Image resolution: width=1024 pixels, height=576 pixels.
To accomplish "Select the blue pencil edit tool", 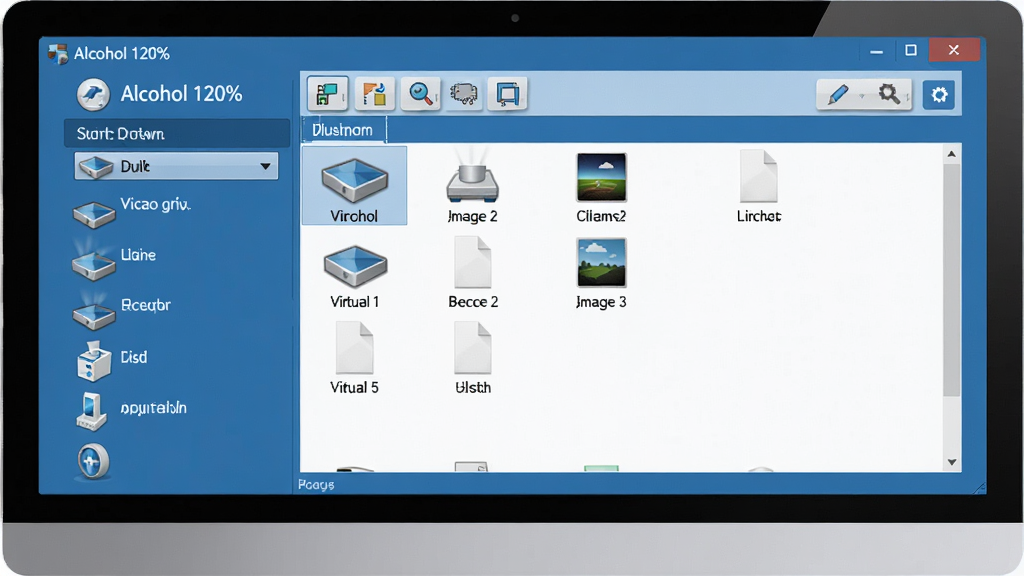I will click(838, 95).
